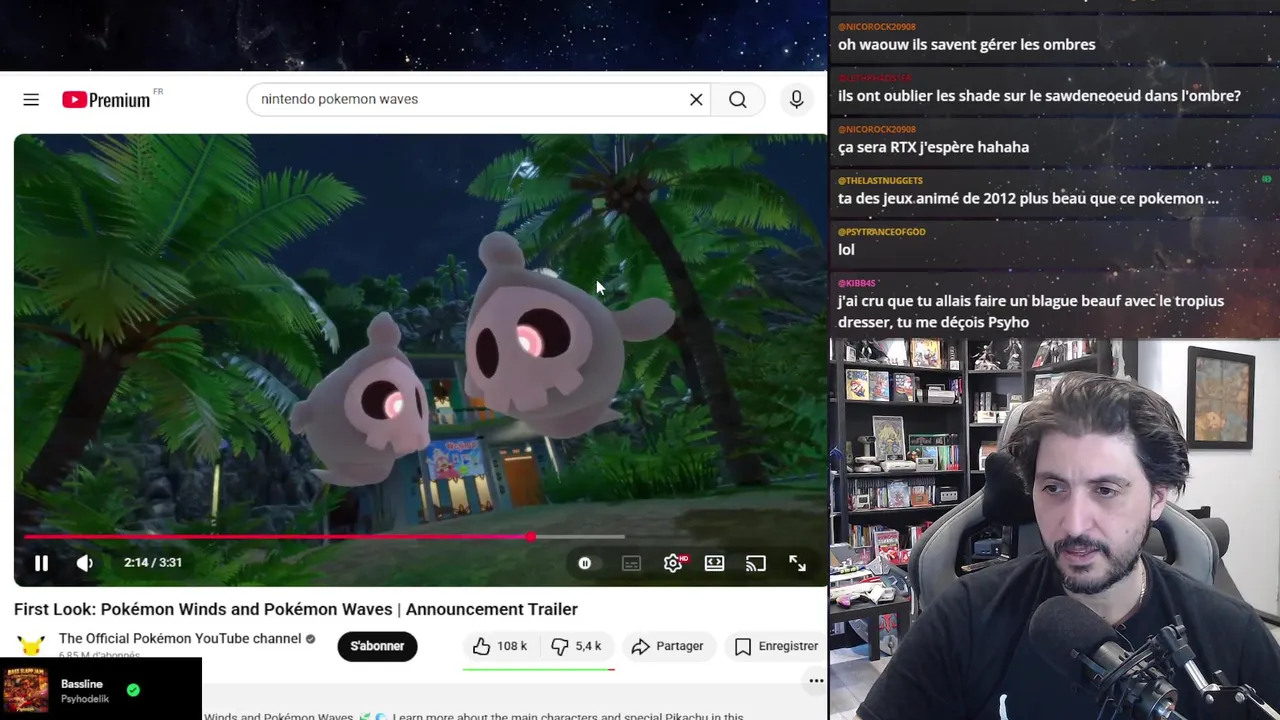This screenshot has width=1280, height=720.
Task: Cast video to a TV
Action: click(x=756, y=563)
